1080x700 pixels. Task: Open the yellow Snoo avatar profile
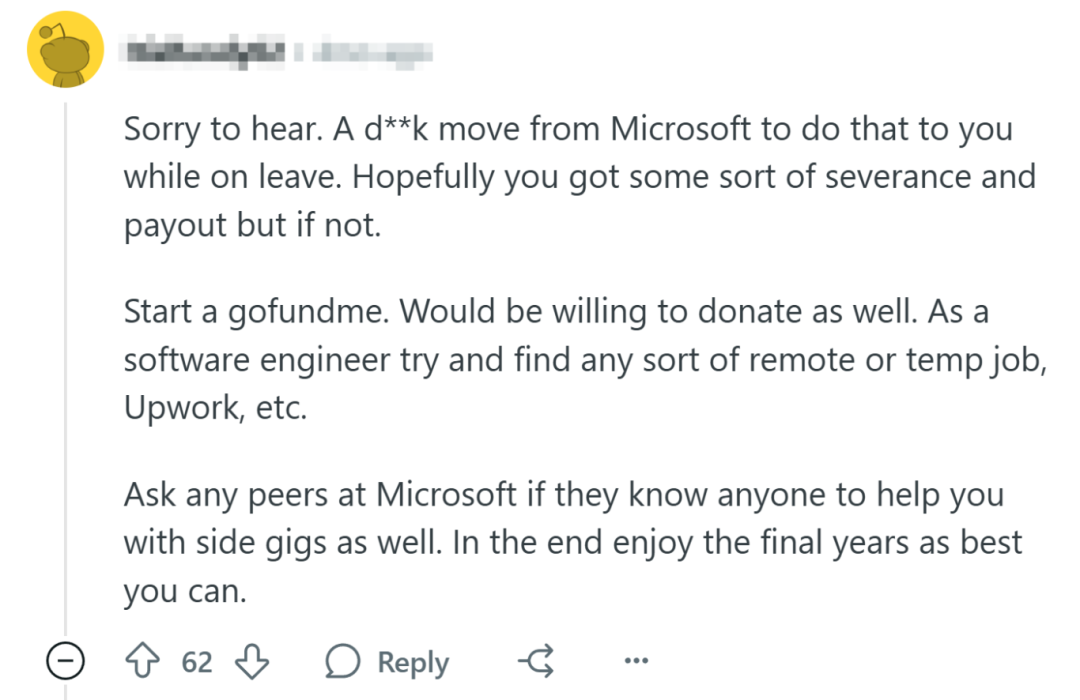(x=65, y=50)
